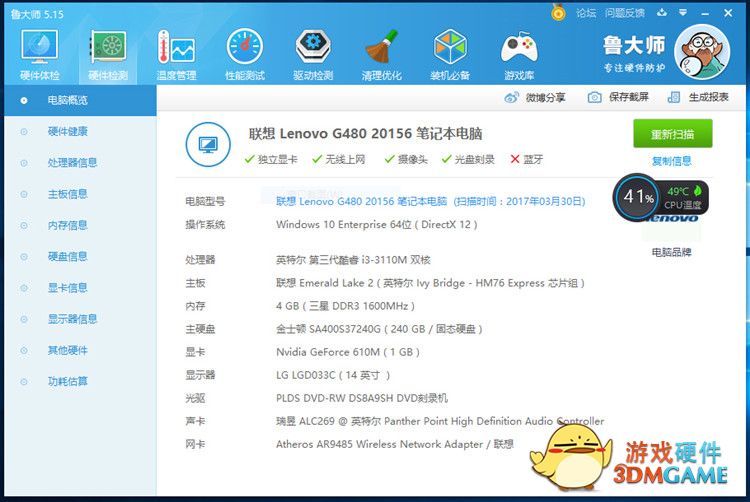Open the title bar dropdown menu arrow
The width and height of the screenshot is (750, 502).
point(664,13)
